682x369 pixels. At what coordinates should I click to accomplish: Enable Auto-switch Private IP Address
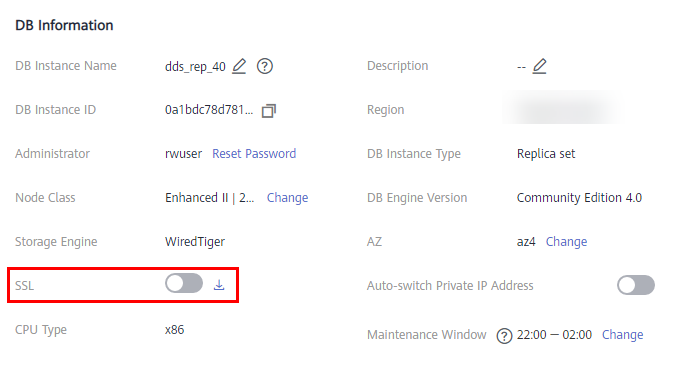(635, 285)
